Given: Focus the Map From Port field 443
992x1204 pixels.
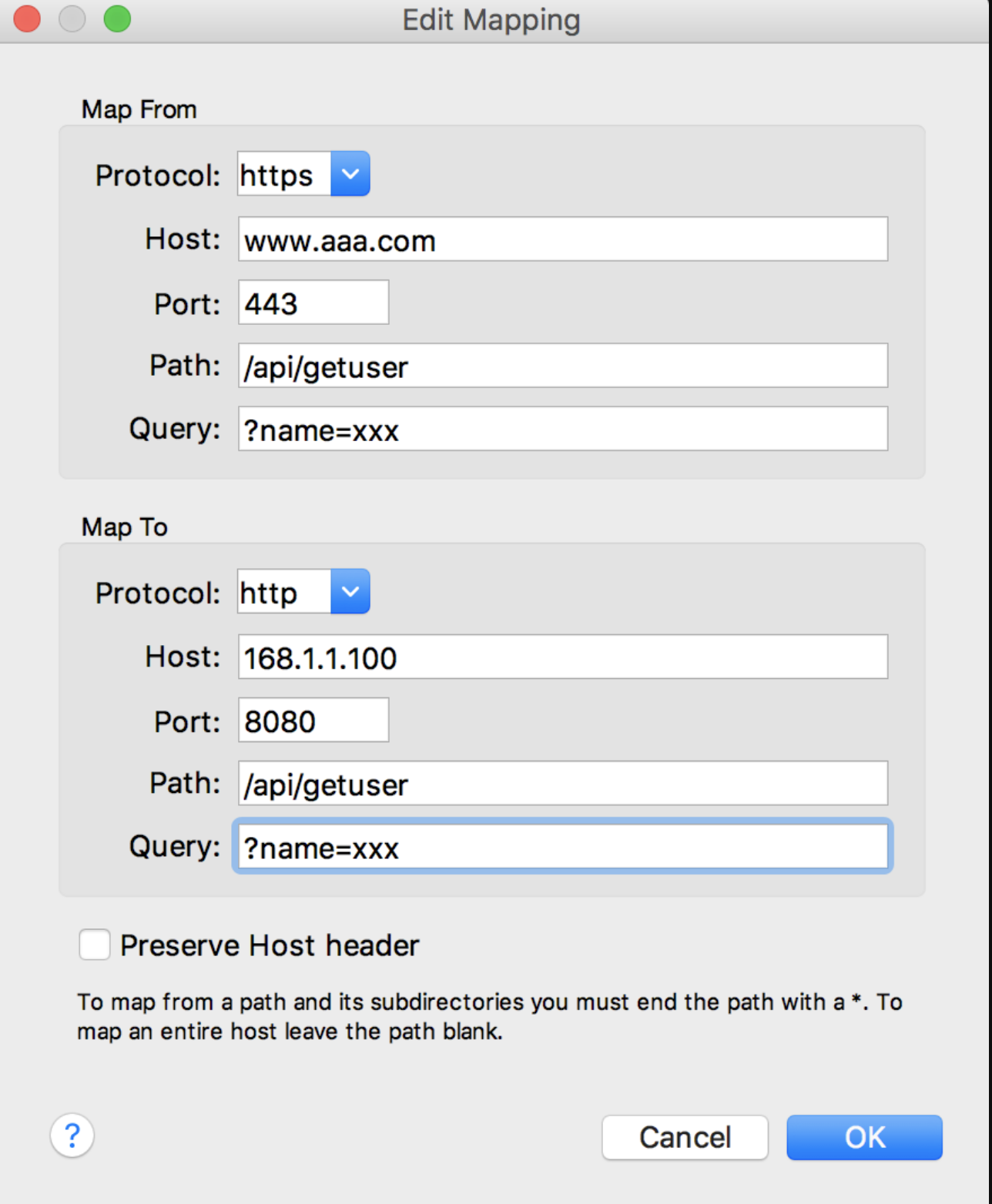Looking at the screenshot, I should (x=313, y=303).
